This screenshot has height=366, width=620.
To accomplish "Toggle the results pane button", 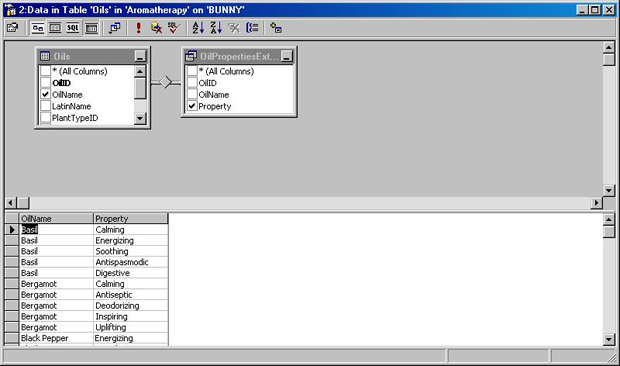I will point(91,28).
